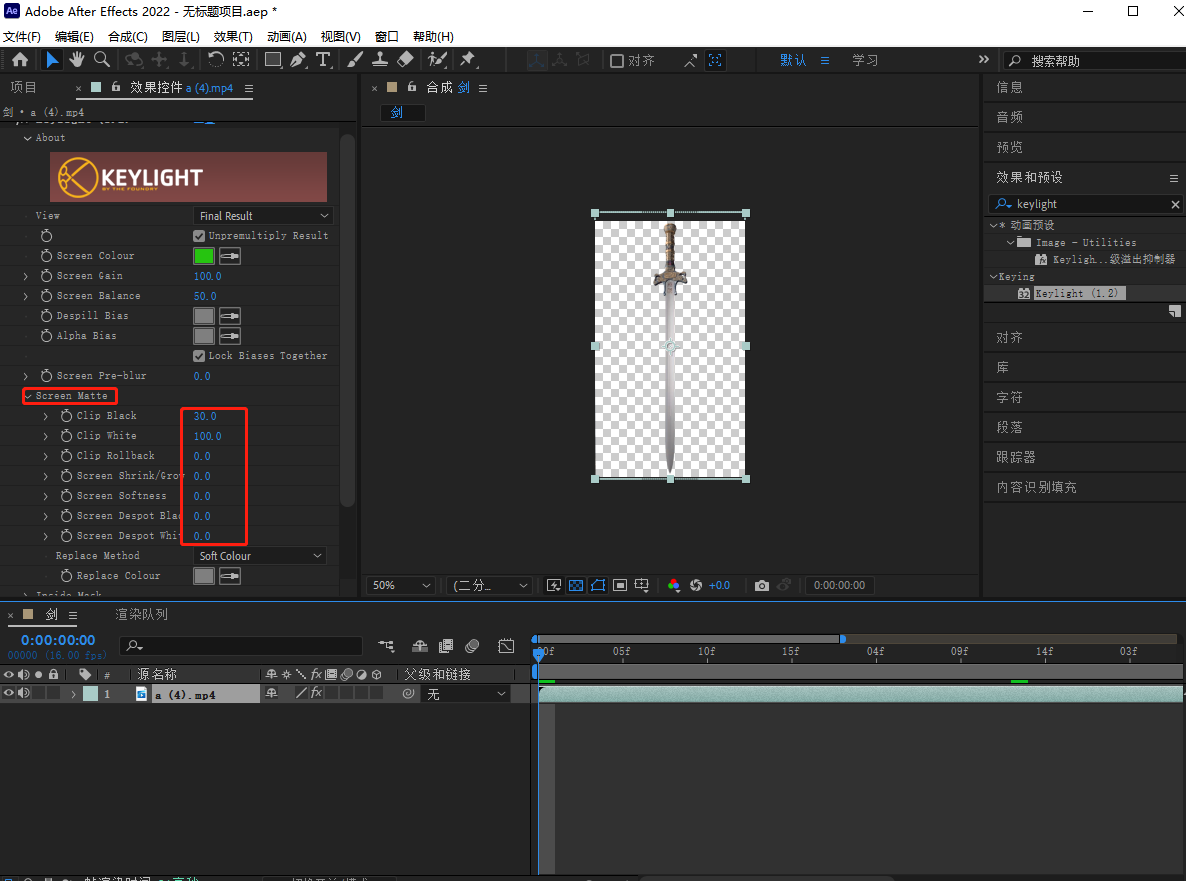Viewport: 1186px width, 881px height.
Task: Show channel and color management settings
Action: click(x=673, y=585)
